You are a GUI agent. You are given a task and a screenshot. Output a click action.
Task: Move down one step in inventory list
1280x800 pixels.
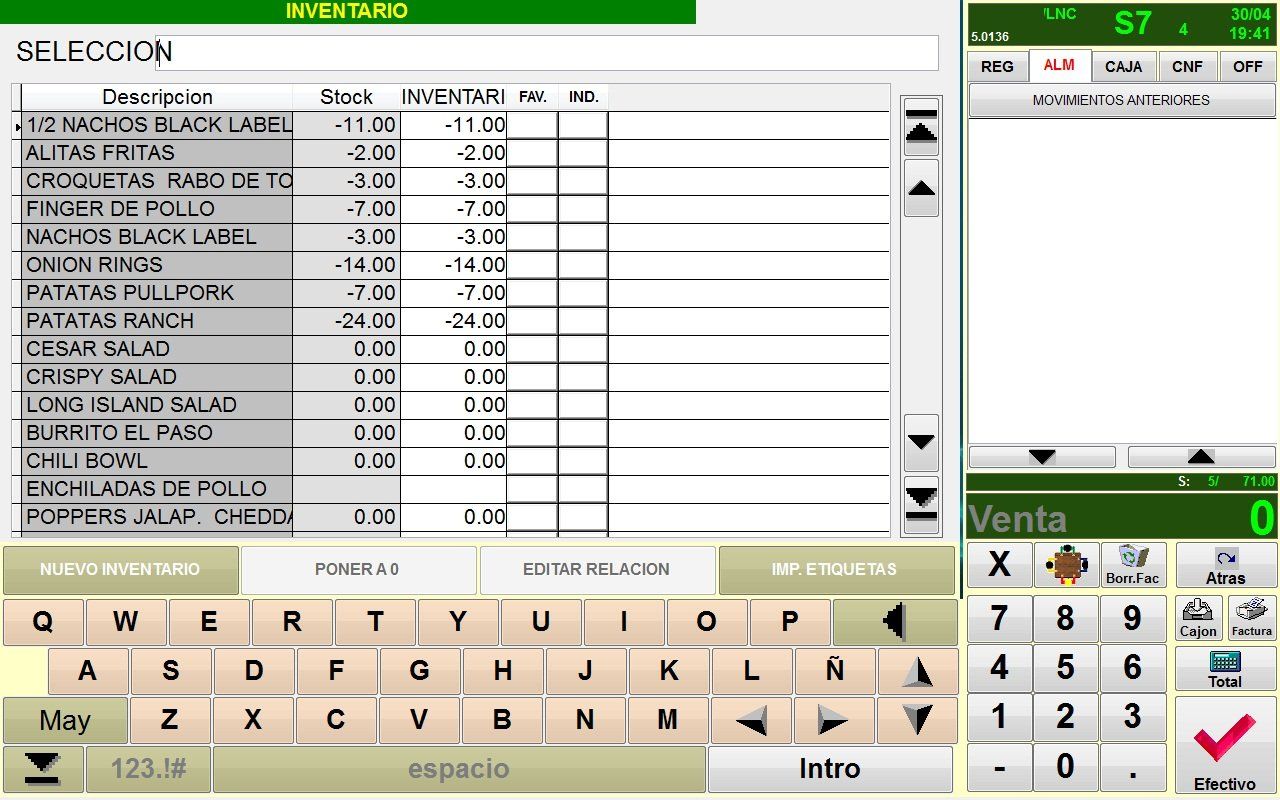pos(921,442)
